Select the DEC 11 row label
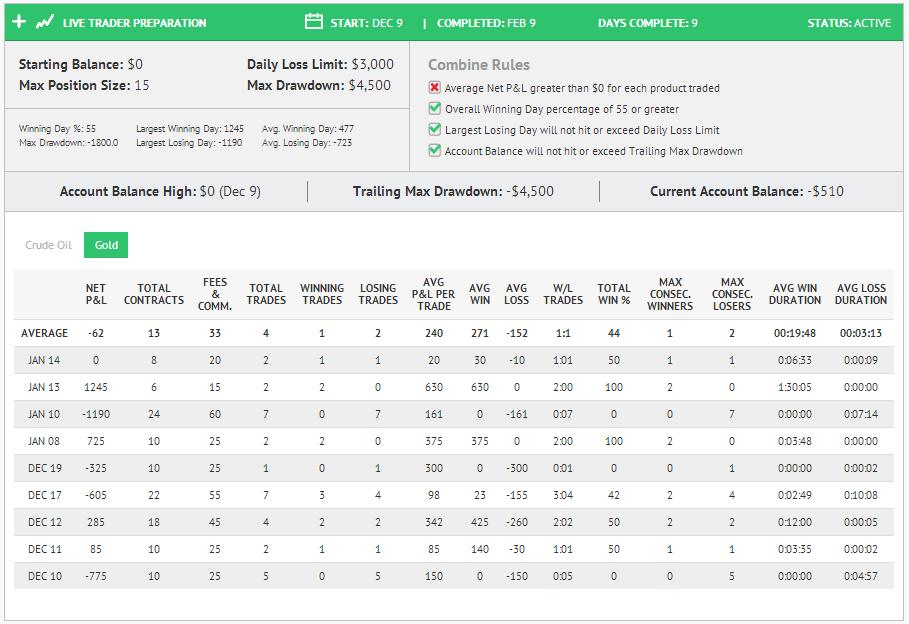909x624 pixels. coord(45,549)
